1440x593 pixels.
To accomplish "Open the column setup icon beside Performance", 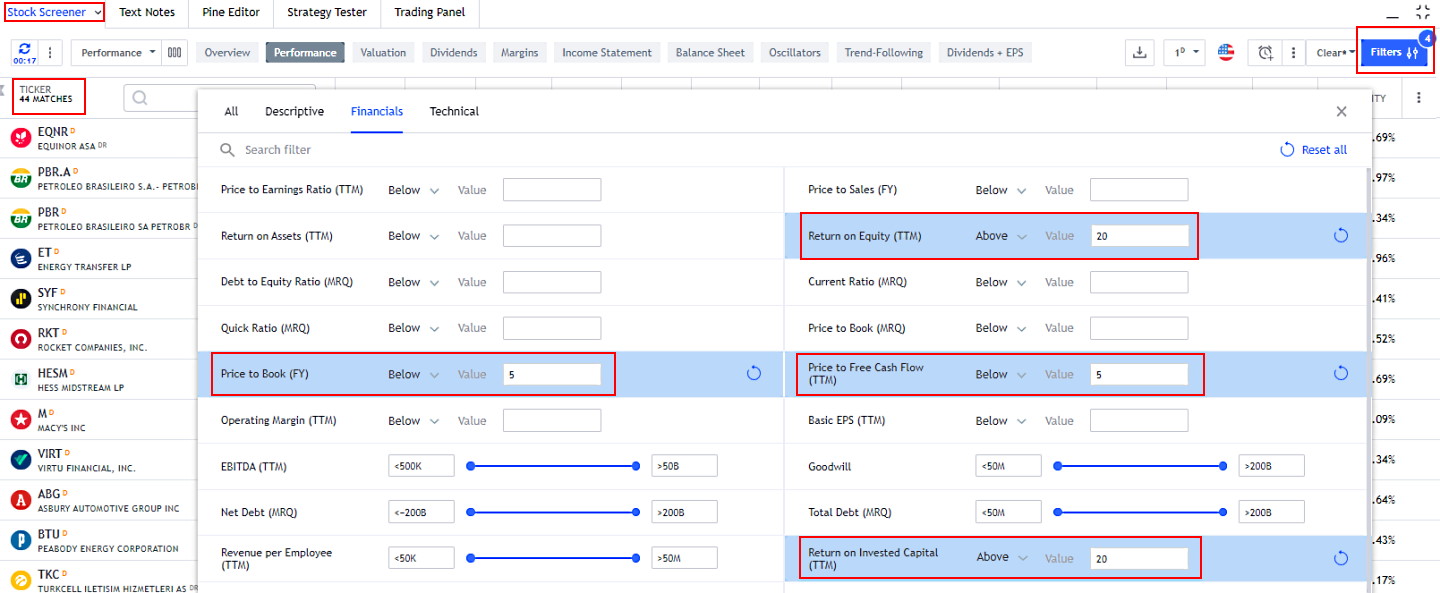I will (x=175, y=53).
